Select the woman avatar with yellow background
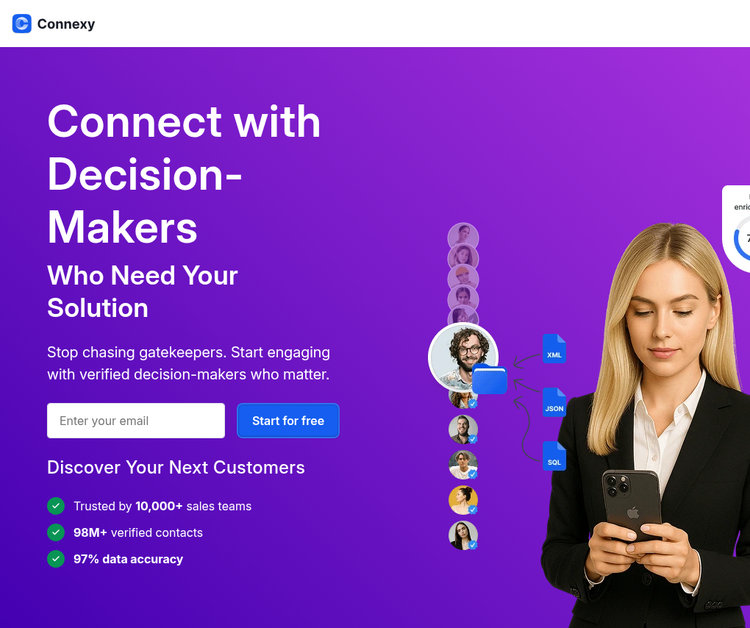Image resolution: width=750 pixels, height=628 pixels. [463, 500]
